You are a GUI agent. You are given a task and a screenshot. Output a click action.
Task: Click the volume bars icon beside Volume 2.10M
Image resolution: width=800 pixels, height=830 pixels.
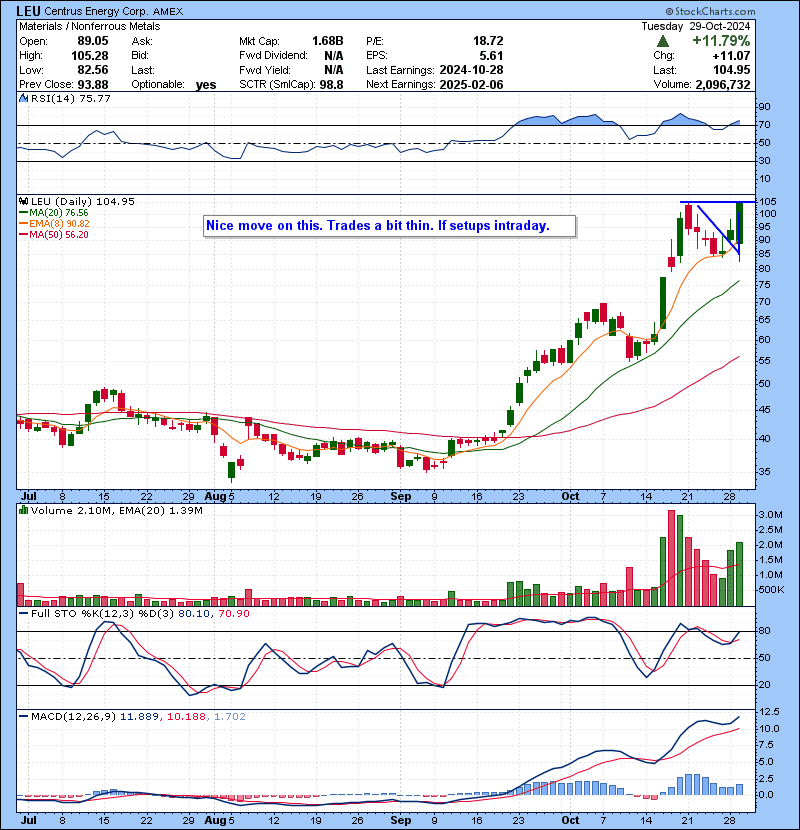[x=23, y=510]
